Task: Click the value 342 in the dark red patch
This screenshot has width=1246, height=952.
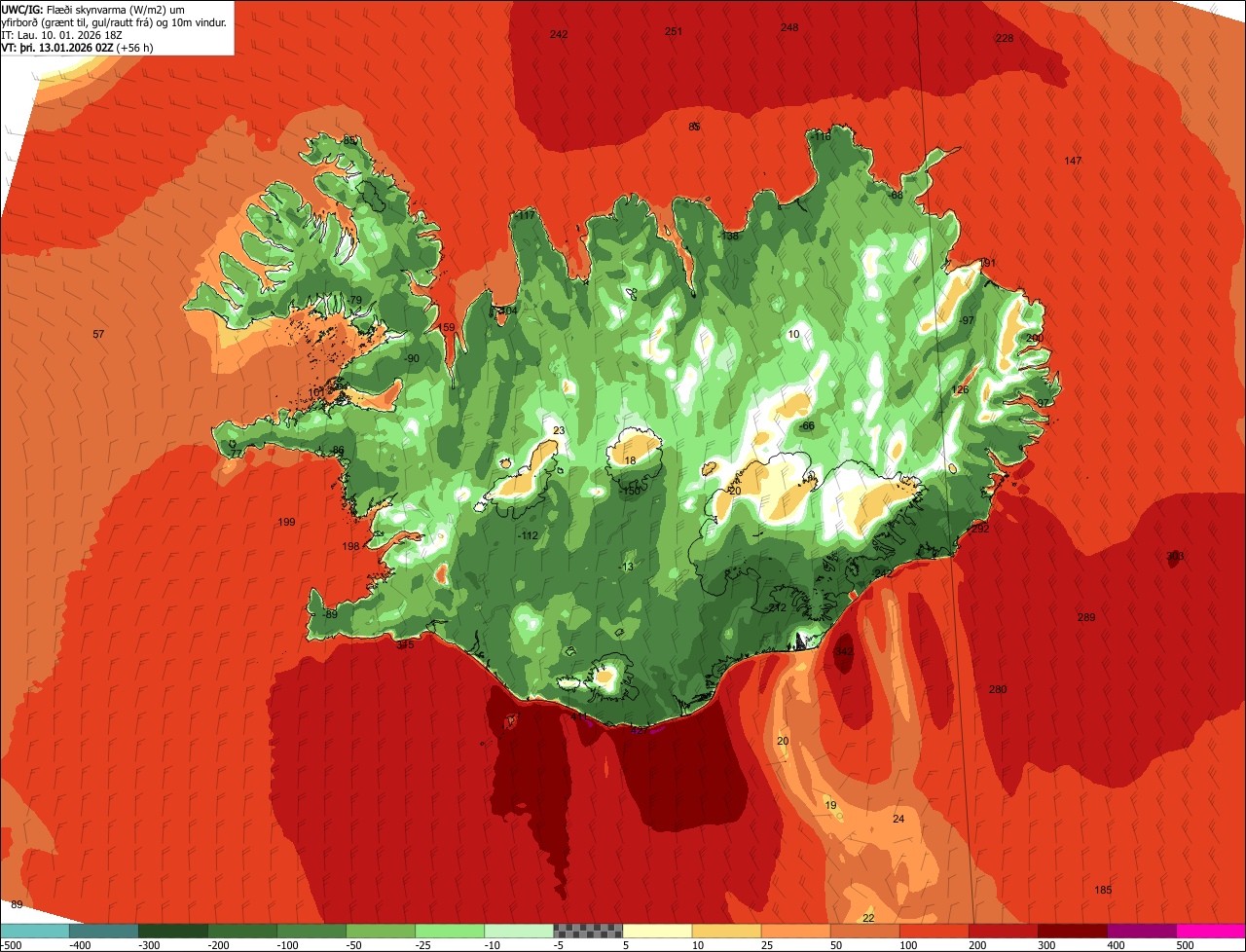Action: [845, 651]
